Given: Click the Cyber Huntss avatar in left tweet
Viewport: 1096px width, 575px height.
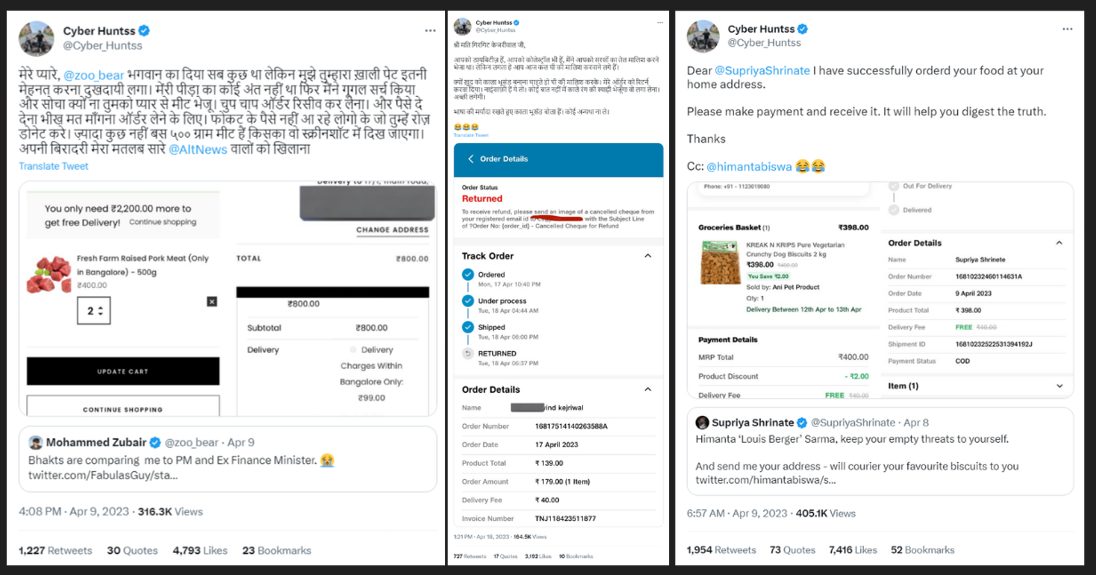Looking at the screenshot, I should point(36,38).
